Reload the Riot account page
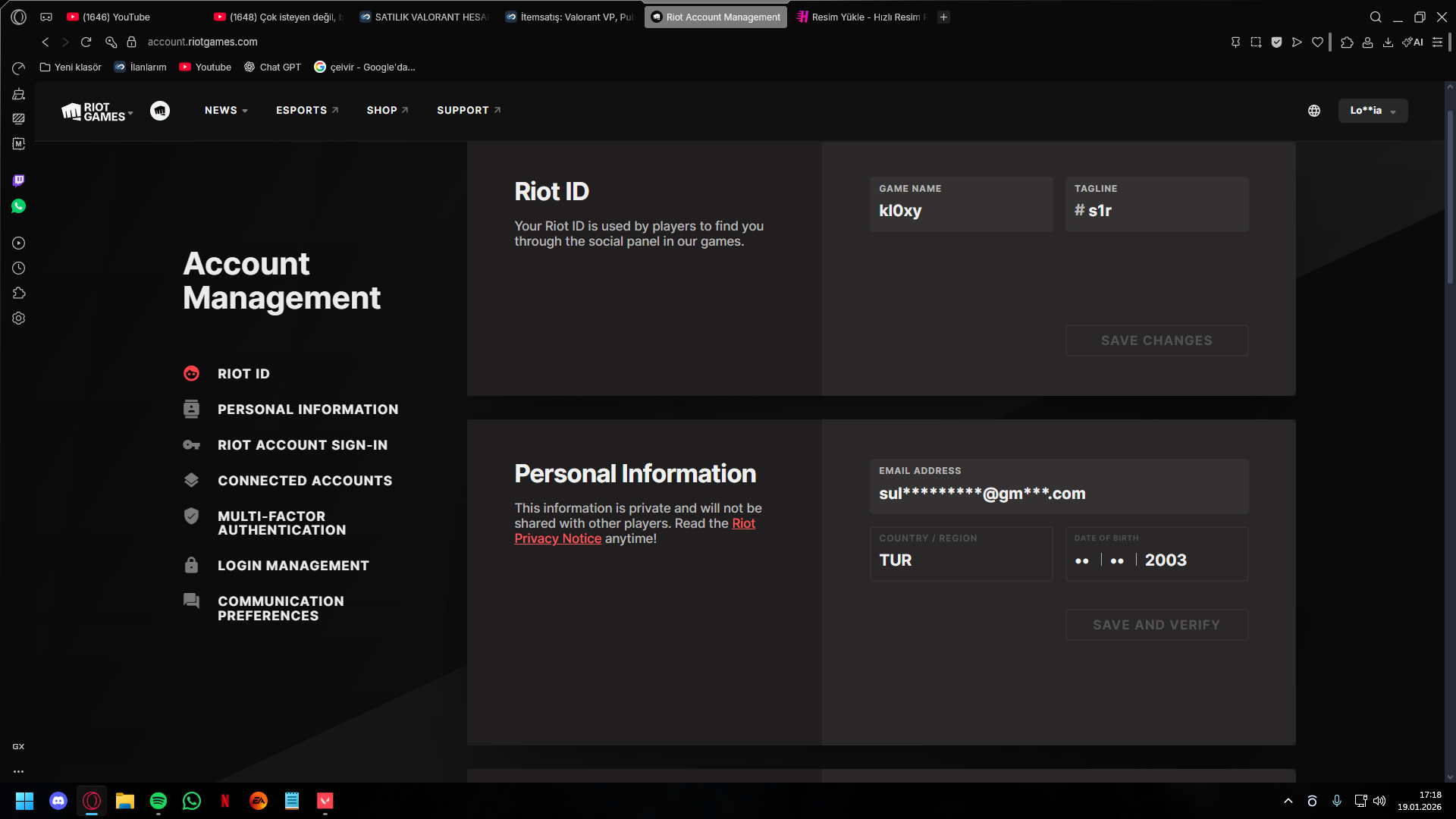The width and height of the screenshot is (1456, 819). pyautogui.click(x=86, y=42)
